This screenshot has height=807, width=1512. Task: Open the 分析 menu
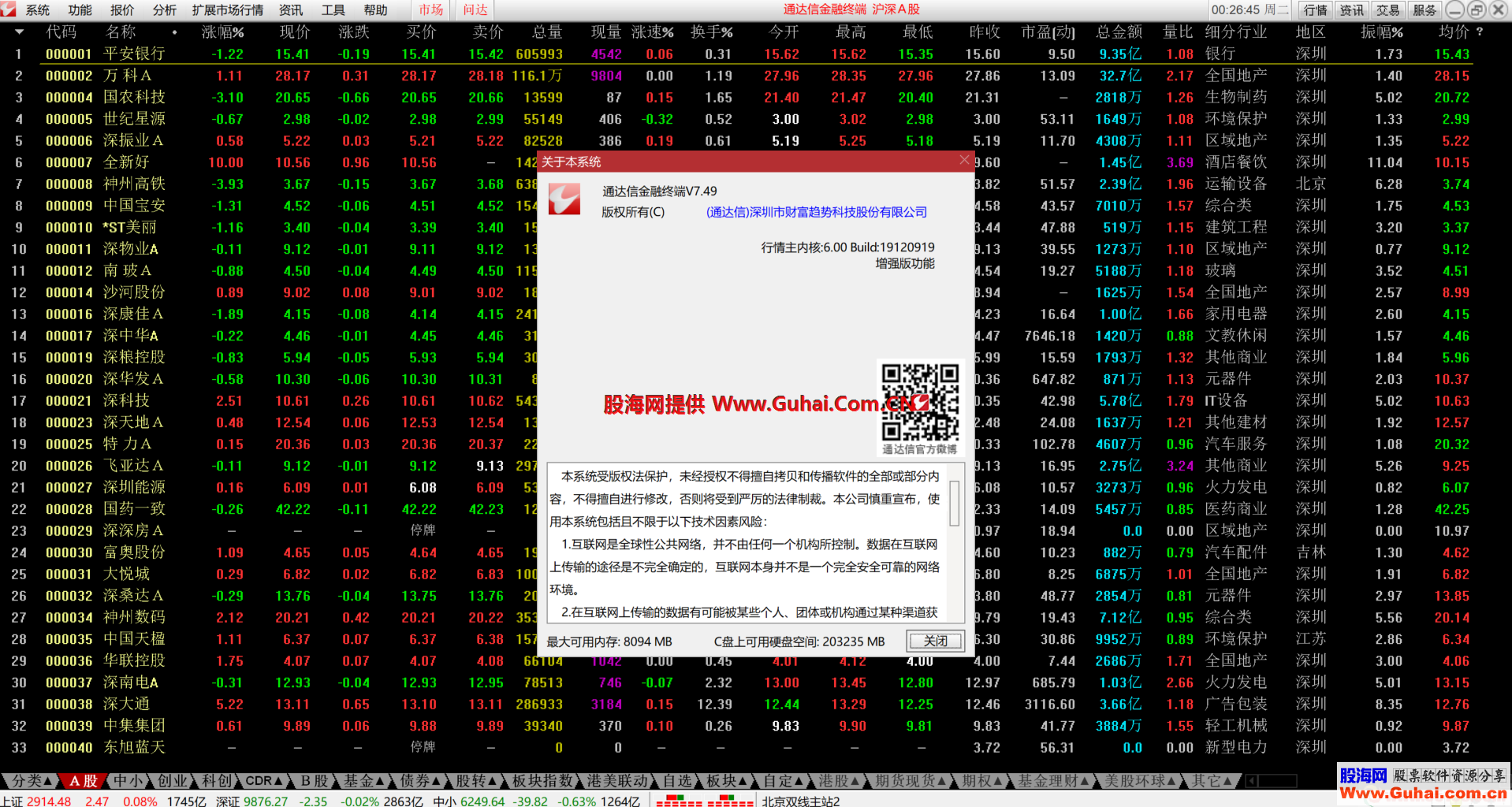[x=165, y=10]
